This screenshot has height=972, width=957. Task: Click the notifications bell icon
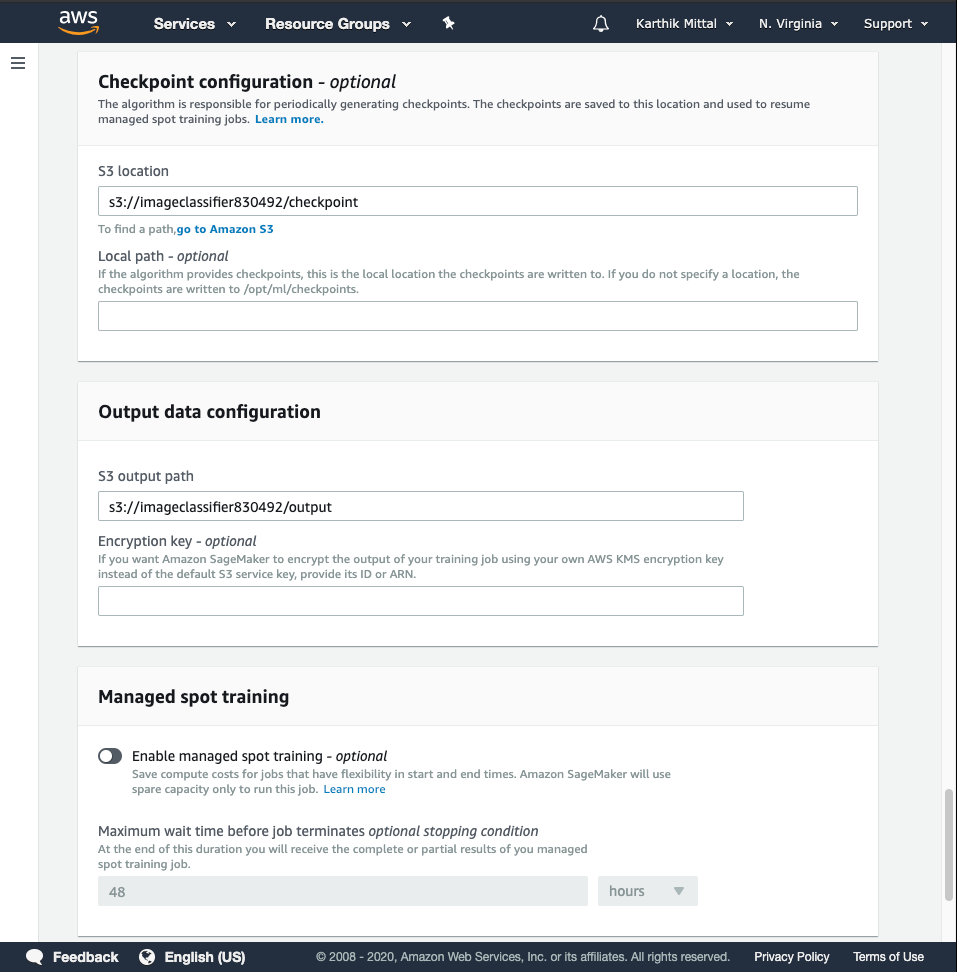pos(600,22)
